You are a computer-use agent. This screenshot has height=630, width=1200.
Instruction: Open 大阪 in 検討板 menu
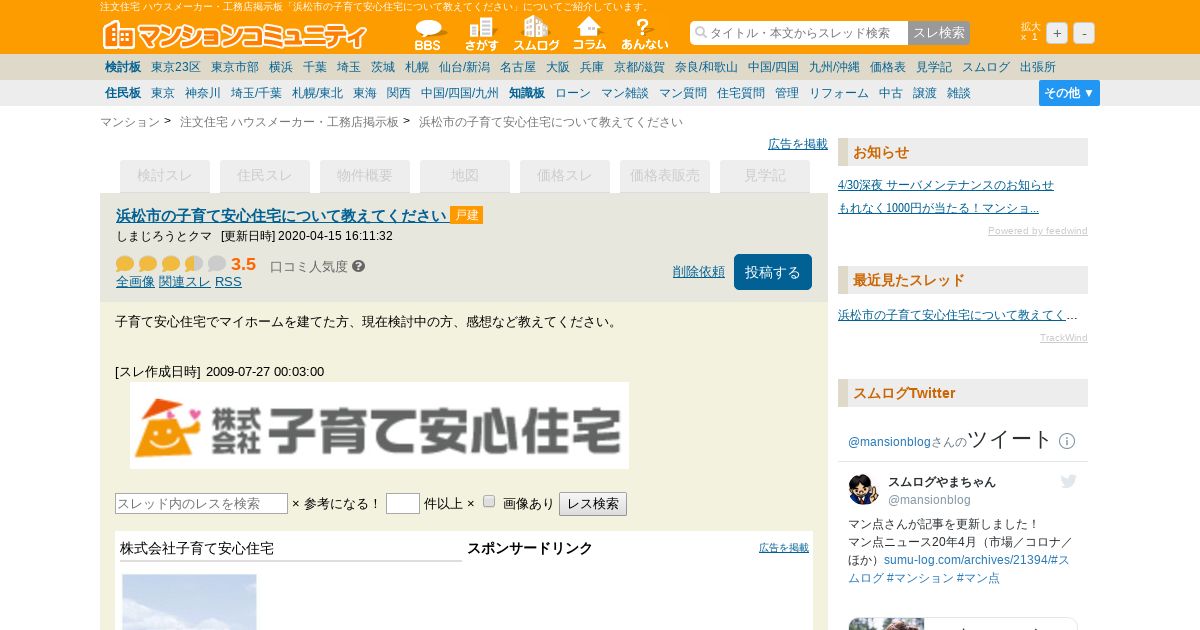point(558,67)
